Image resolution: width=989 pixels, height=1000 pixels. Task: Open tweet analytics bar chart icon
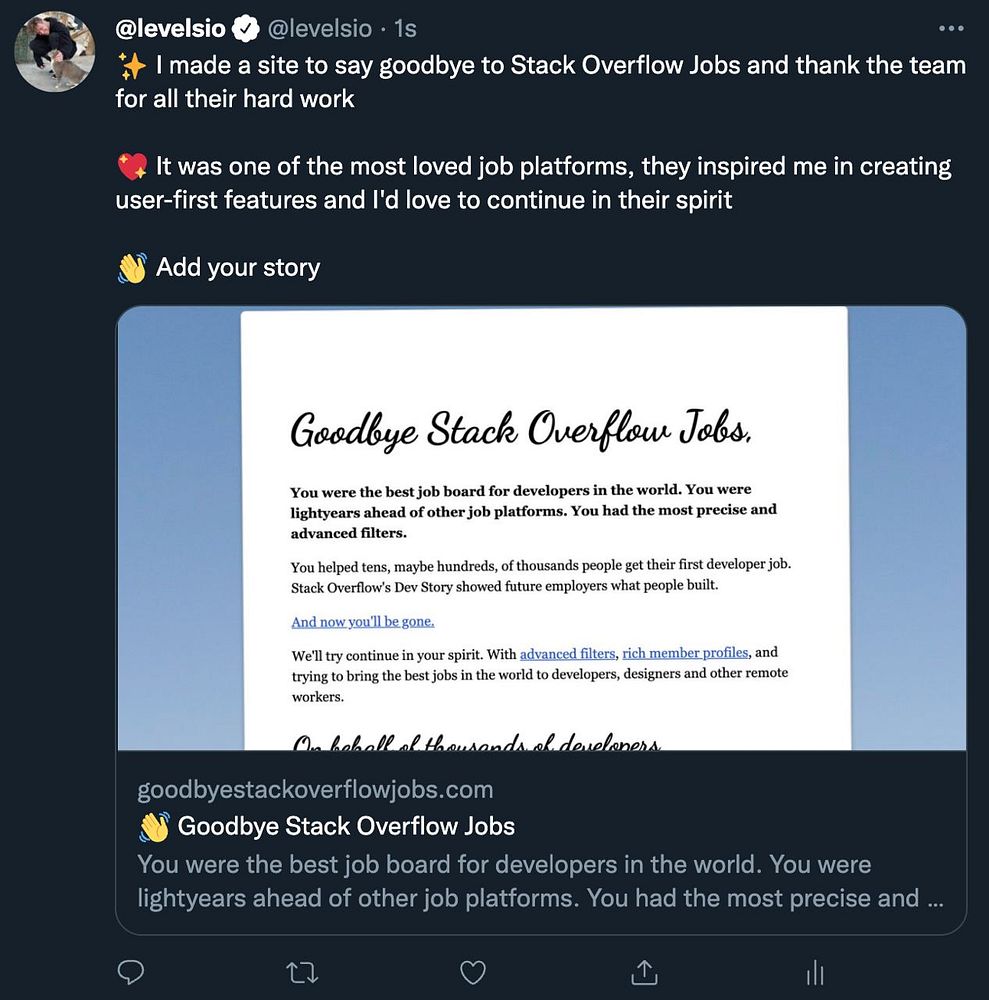coord(815,971)
